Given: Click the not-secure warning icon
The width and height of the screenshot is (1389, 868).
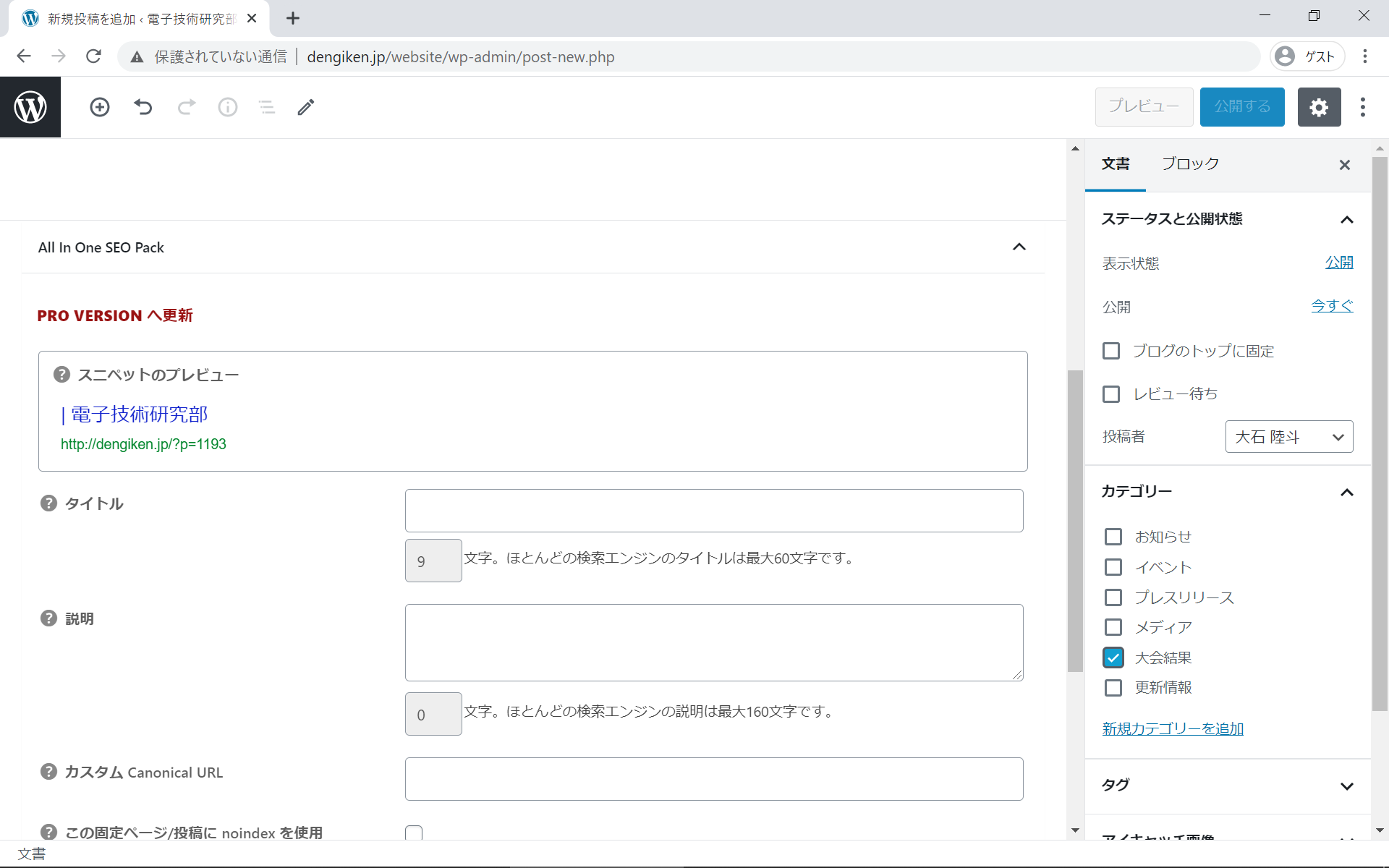Looking at the screenshot, I should [x=137, y=56].
